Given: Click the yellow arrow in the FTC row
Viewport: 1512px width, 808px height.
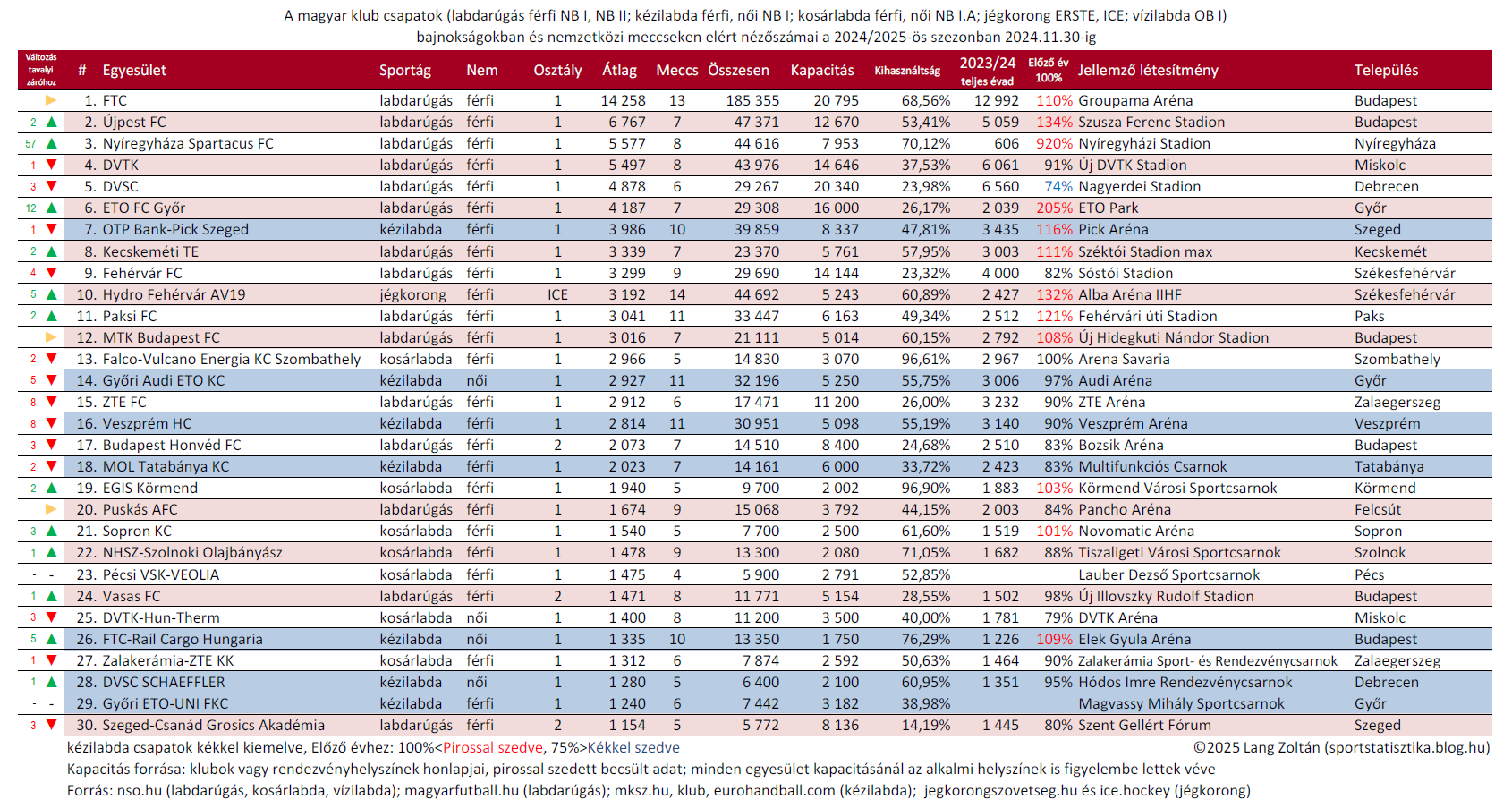Looking at the screenshot, I should [51, 100].
